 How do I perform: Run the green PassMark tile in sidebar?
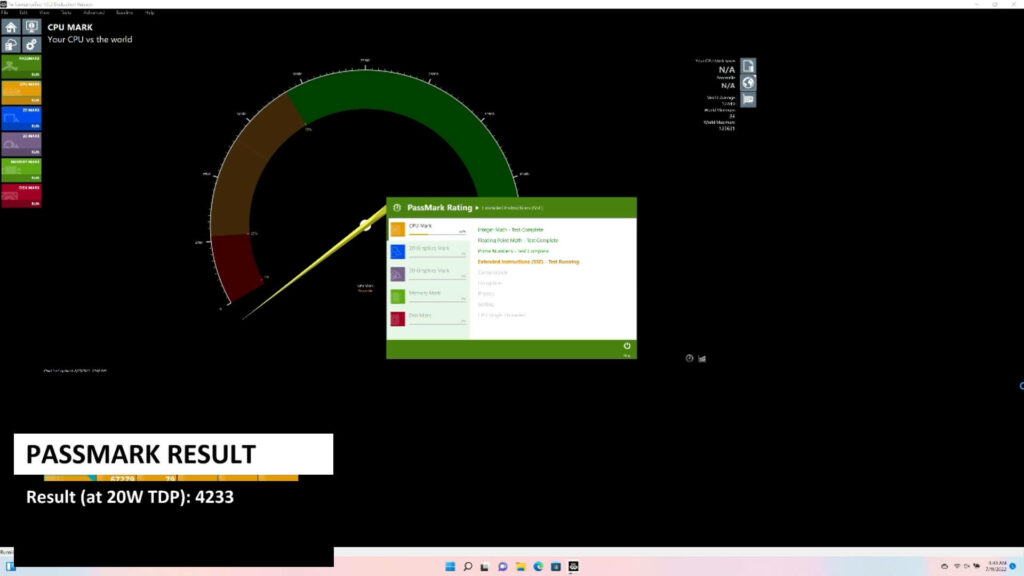coord(21,67)
